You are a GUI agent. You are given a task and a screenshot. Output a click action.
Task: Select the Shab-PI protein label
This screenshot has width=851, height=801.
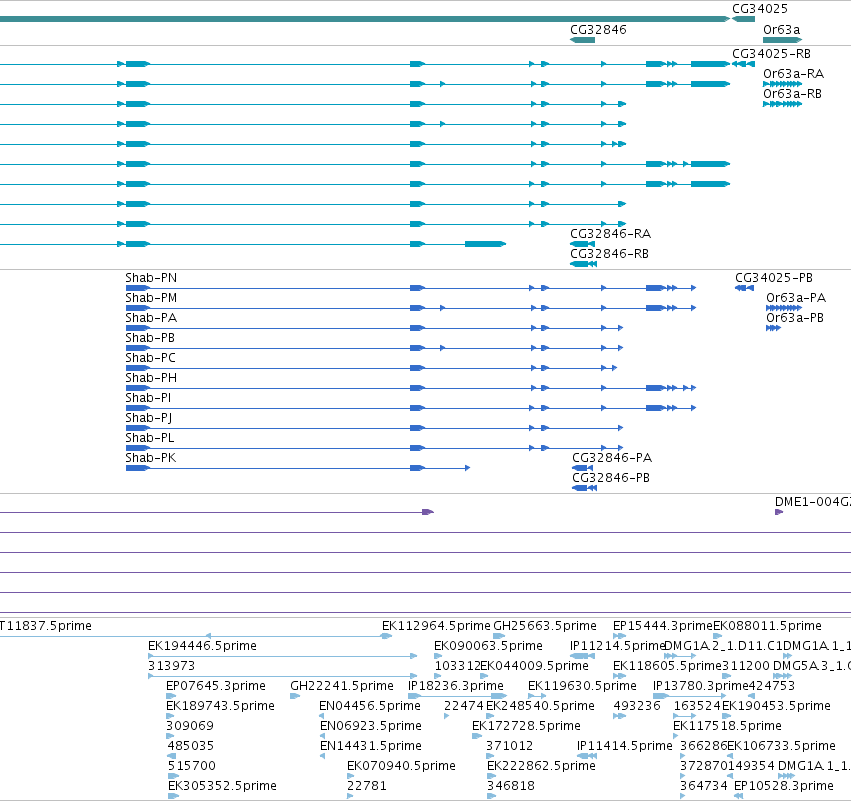(x=148, y=398)
